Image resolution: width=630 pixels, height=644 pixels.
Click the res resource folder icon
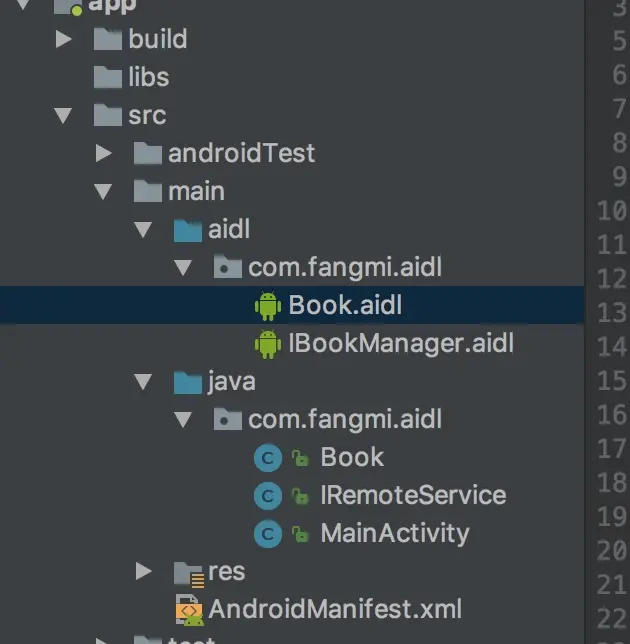(188, 572)
